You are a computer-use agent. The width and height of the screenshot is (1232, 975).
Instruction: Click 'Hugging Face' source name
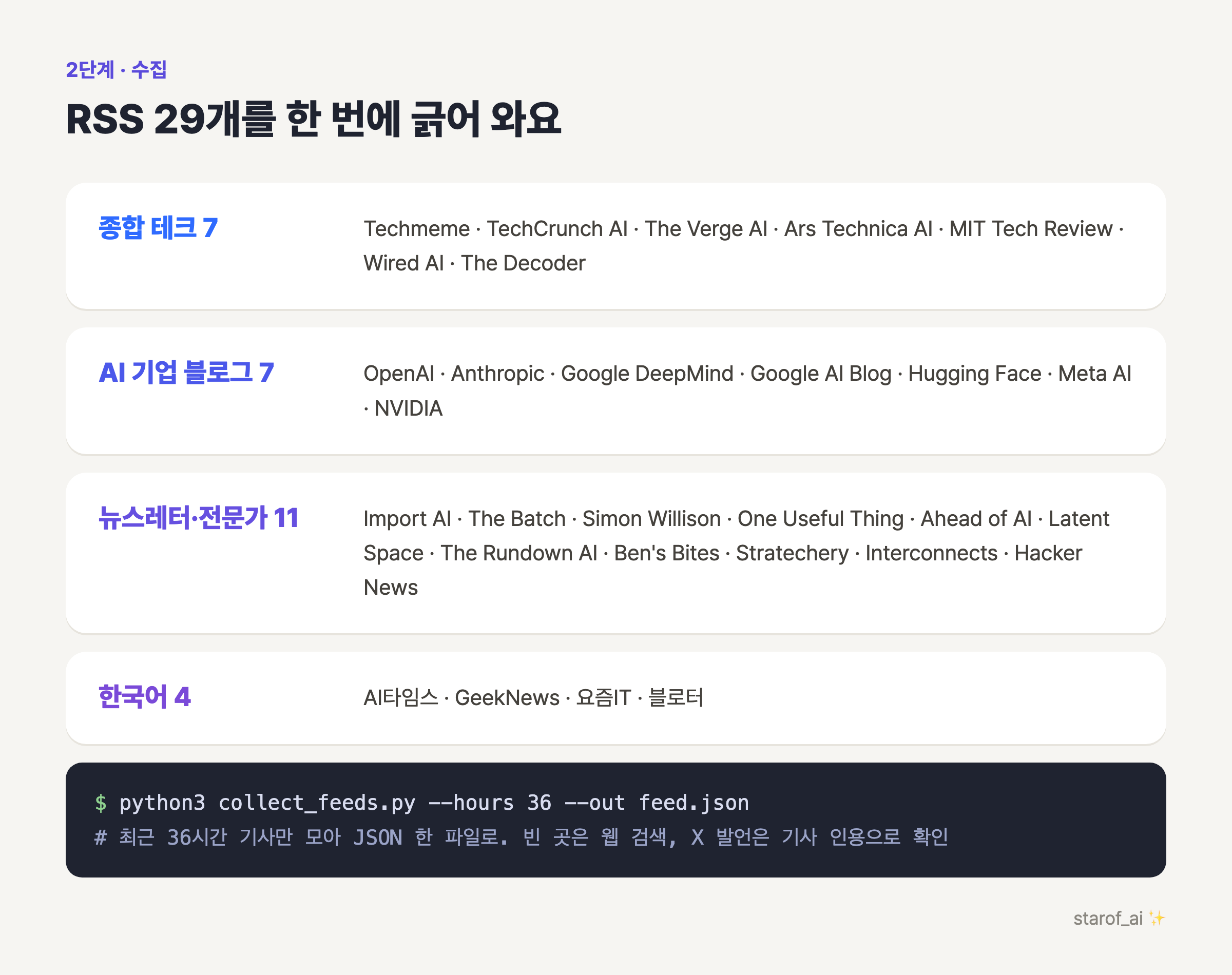coord(974,374)
